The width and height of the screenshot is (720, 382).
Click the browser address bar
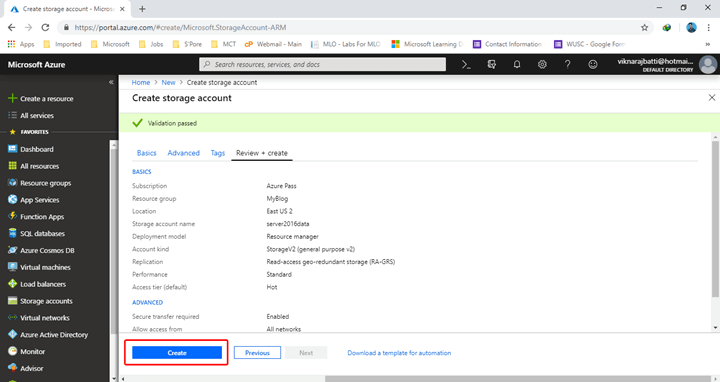[x=354, y=28]
